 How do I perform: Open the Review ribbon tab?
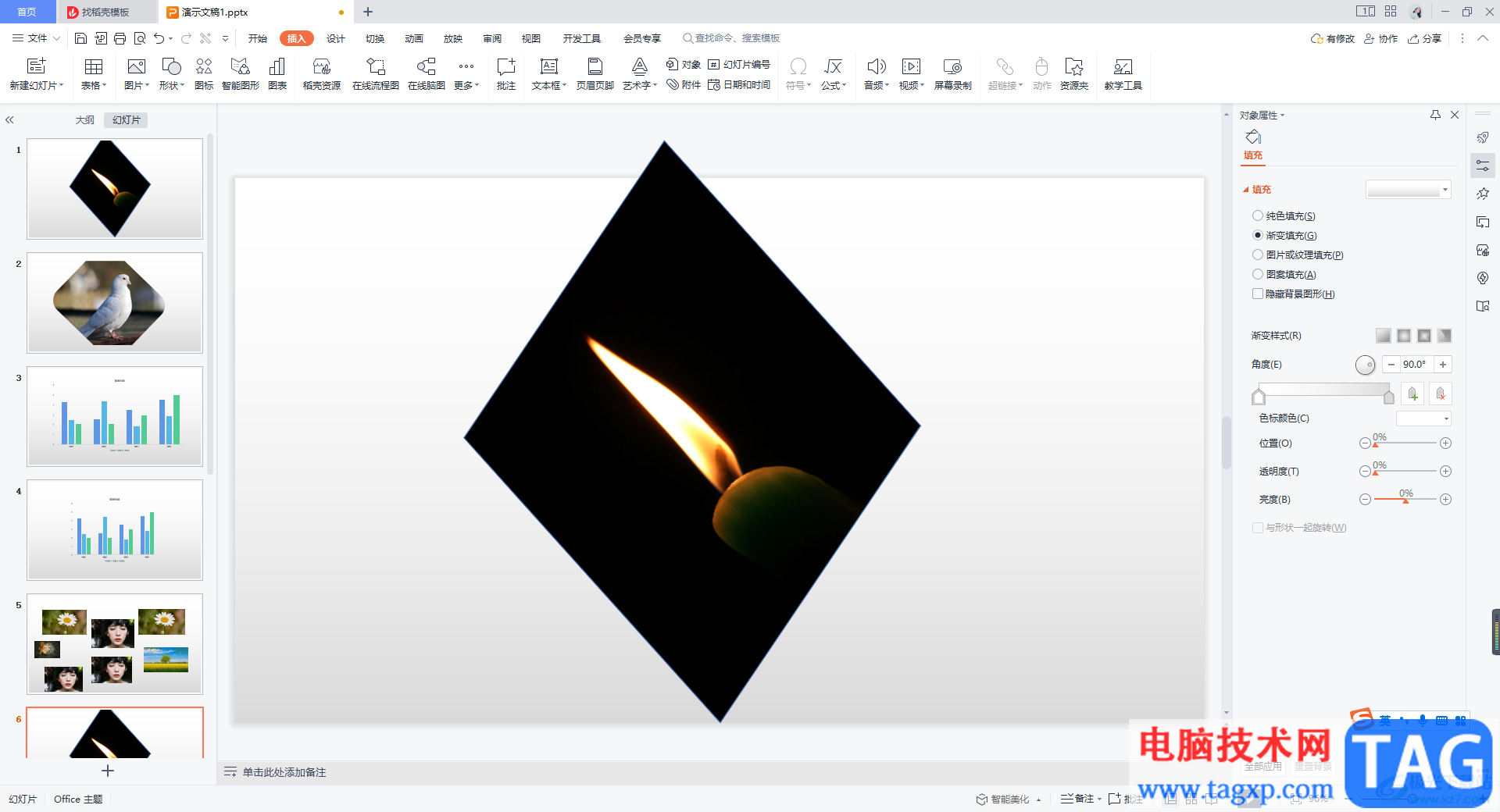click(x=492, y=38)
